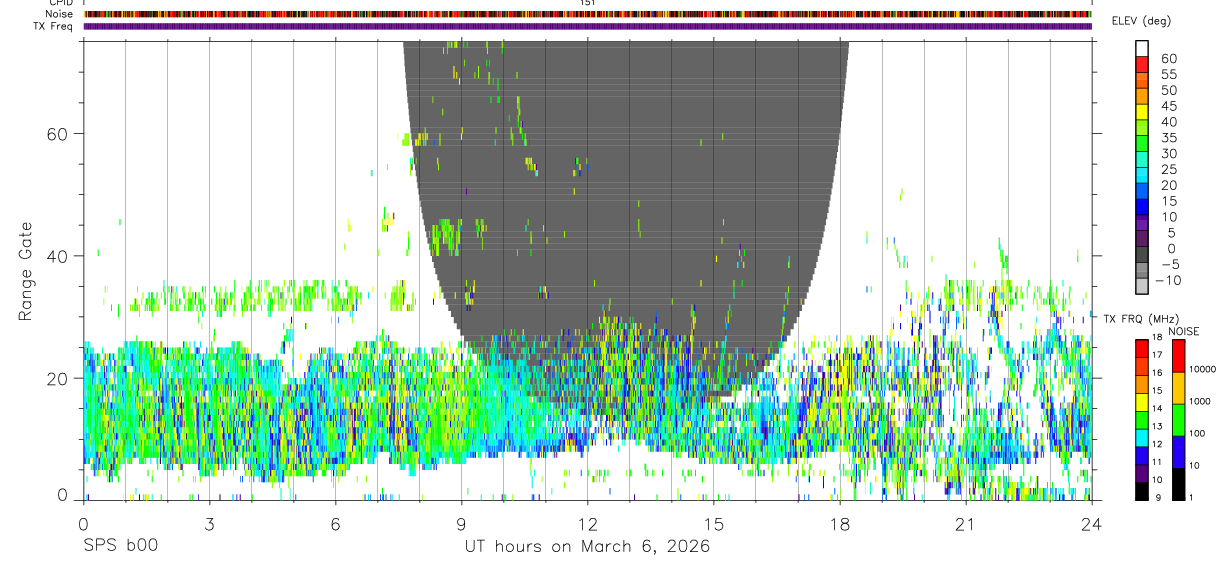Select the black TX FRQ swatch between 10 and 9
Viewport: 1228px width, 567px height.
tap(1142, 491)
